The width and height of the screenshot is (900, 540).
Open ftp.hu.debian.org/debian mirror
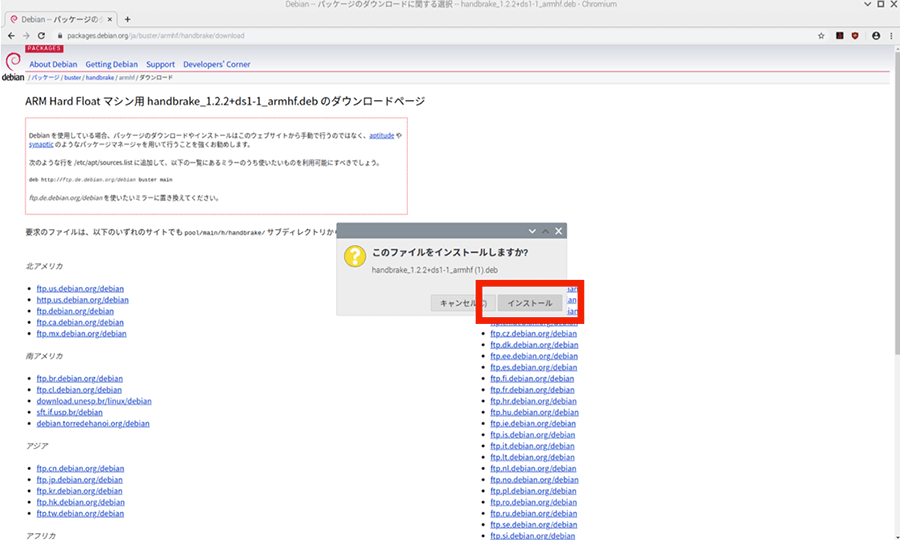click(534, 412)
